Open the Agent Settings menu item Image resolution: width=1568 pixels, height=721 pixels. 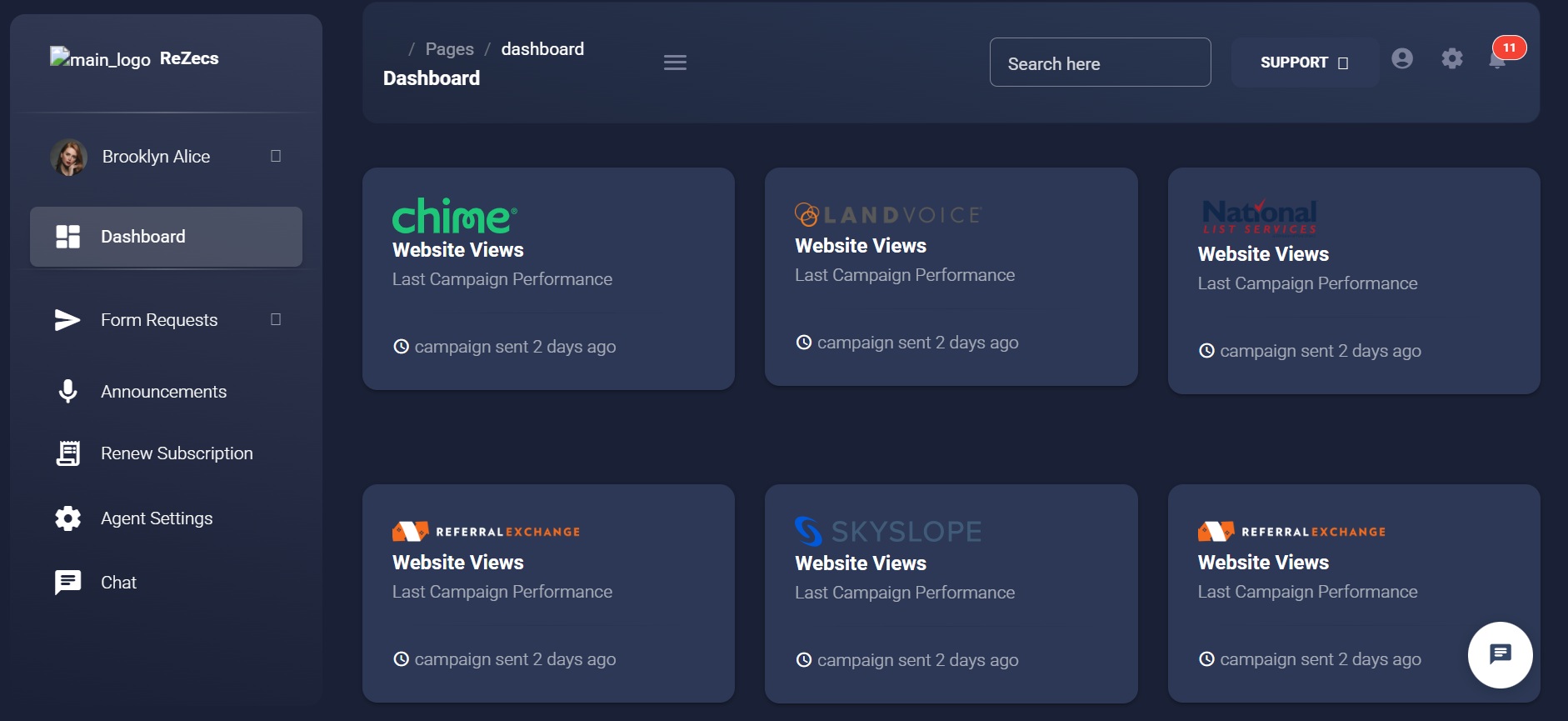[157, 518]
